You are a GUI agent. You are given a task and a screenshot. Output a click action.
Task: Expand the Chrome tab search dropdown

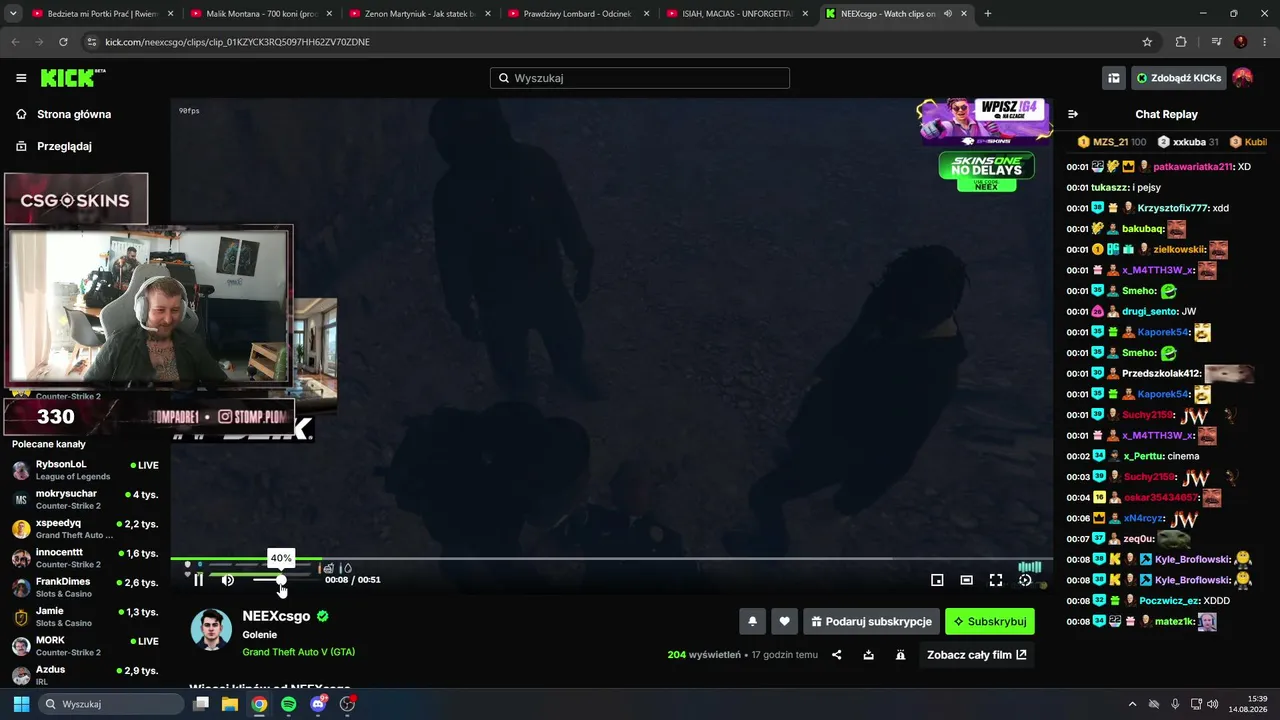click(13, 14)
